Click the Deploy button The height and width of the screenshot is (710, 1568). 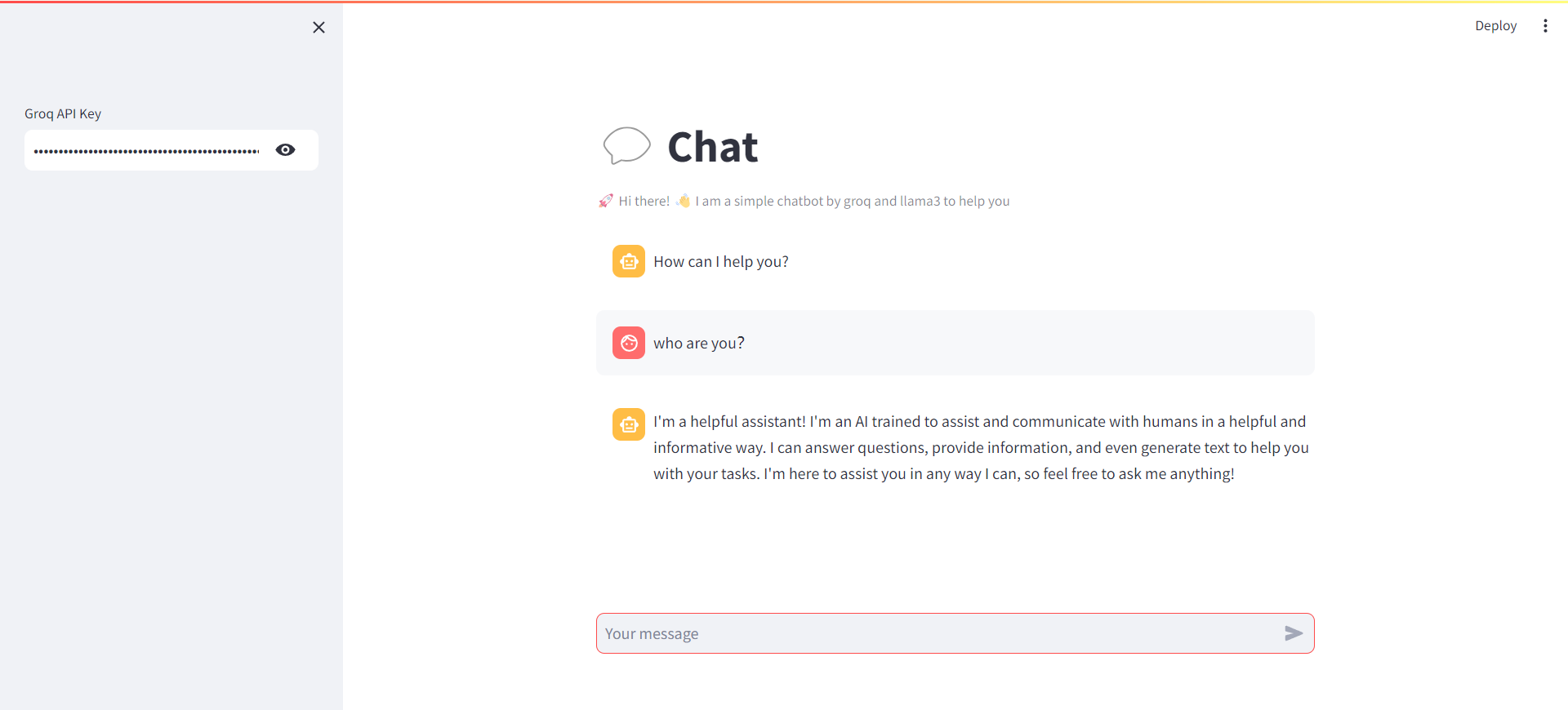click(1495, 26)
